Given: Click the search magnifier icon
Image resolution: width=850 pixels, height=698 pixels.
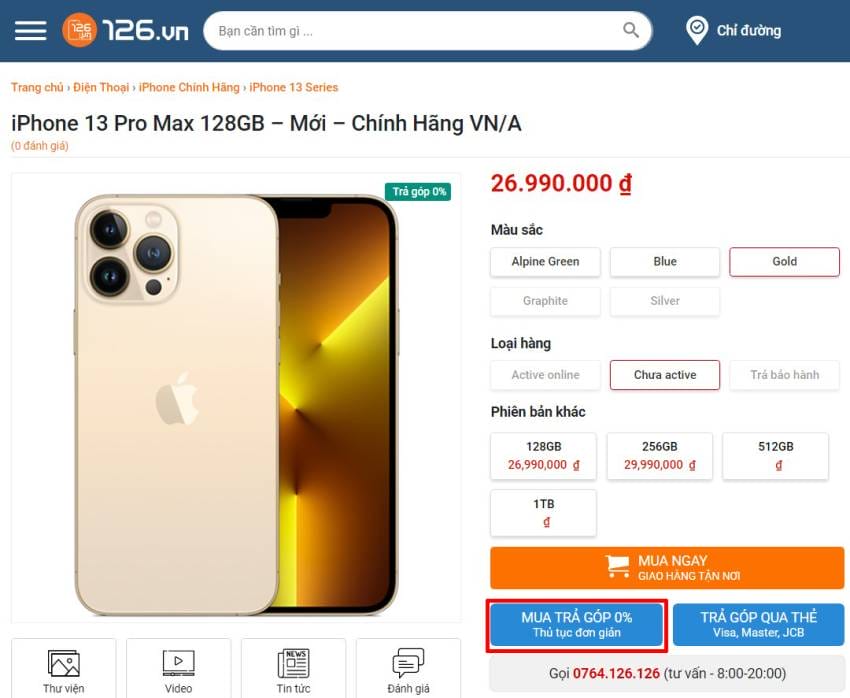Looking at the screenshot, I should pos(630,30).
